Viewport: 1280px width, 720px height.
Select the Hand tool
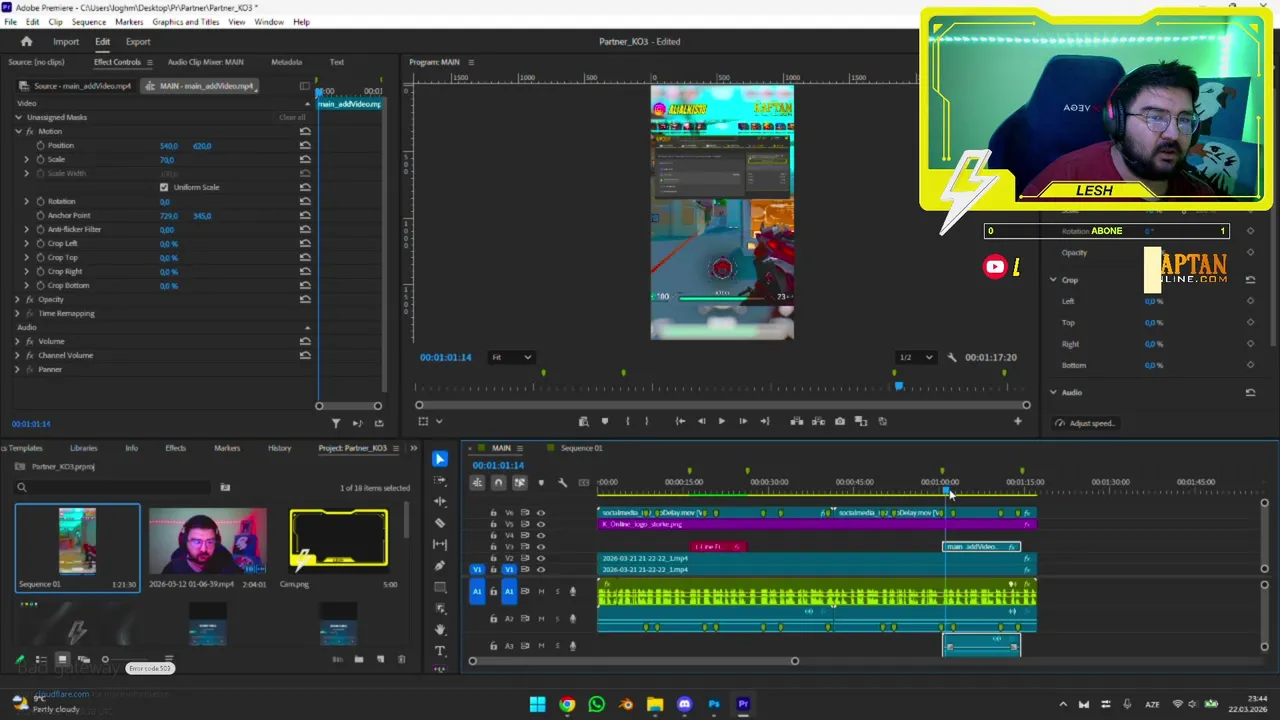pos(440,630)
